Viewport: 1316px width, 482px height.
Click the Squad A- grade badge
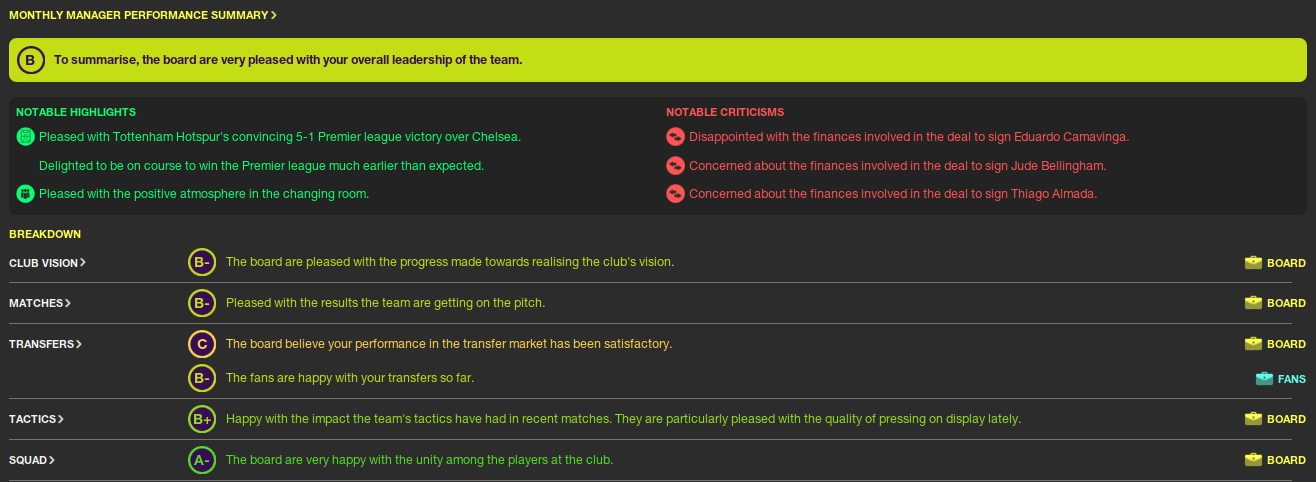pos(202,460)
